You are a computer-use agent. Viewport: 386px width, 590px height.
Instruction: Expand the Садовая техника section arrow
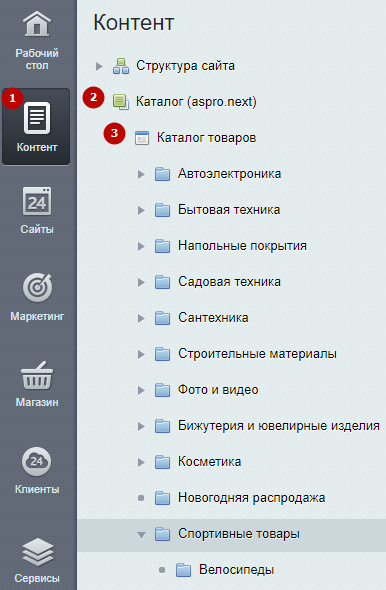141,282
